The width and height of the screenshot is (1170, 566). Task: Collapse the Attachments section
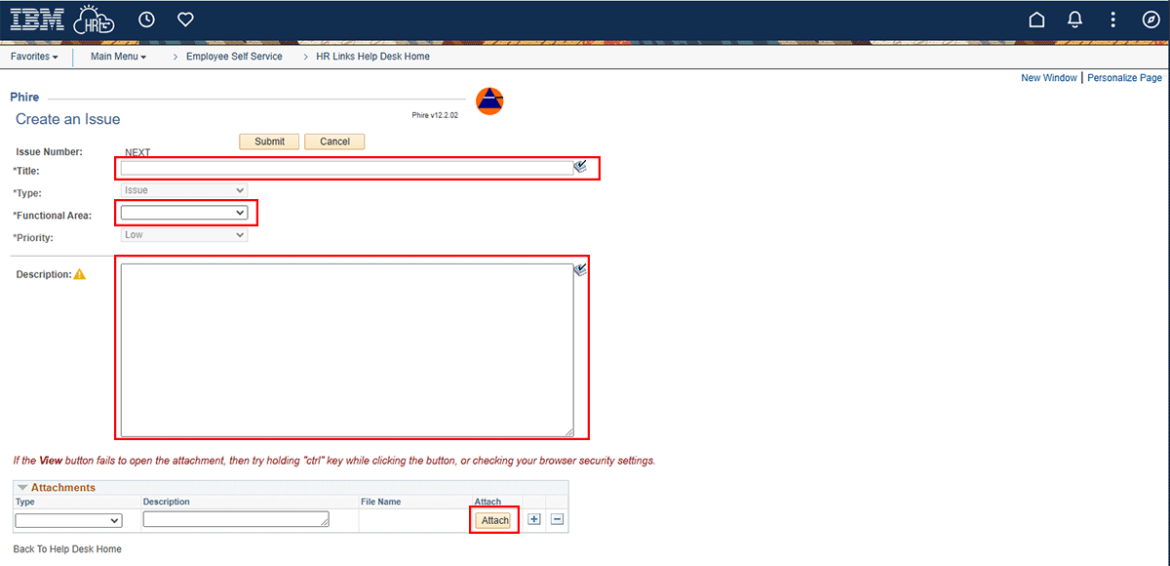[x=22, y=488]
